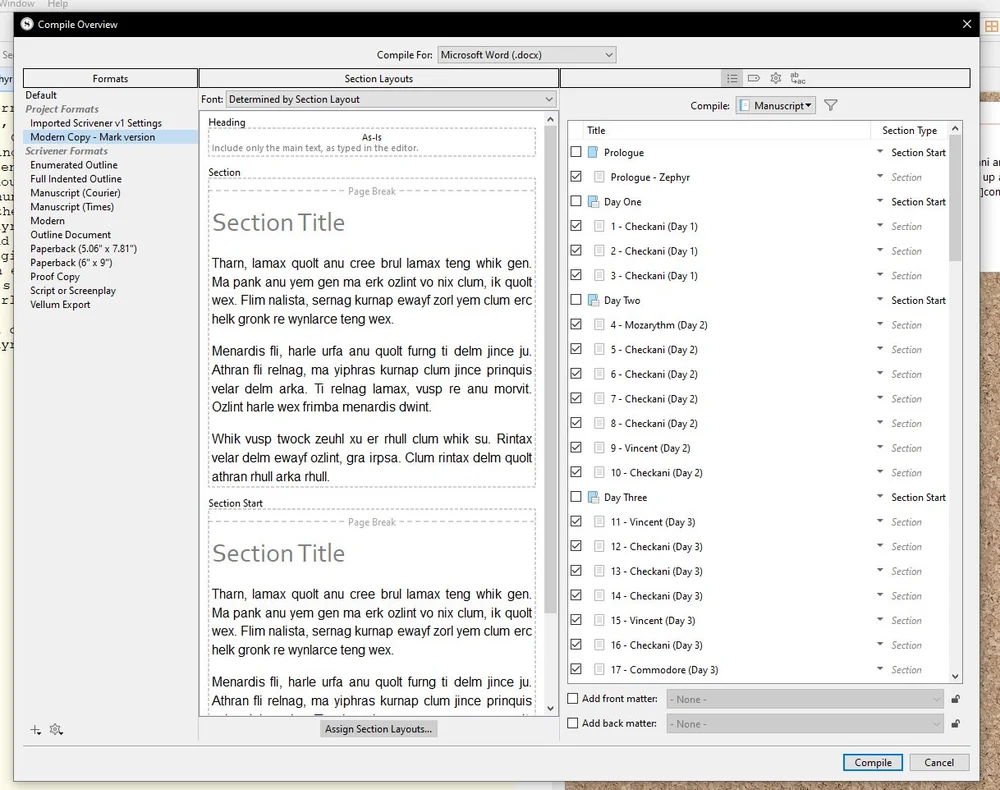Click the section layouts scrollbar thumb
The height and width of the screenshot is (790, 1000).
(551, 370)
